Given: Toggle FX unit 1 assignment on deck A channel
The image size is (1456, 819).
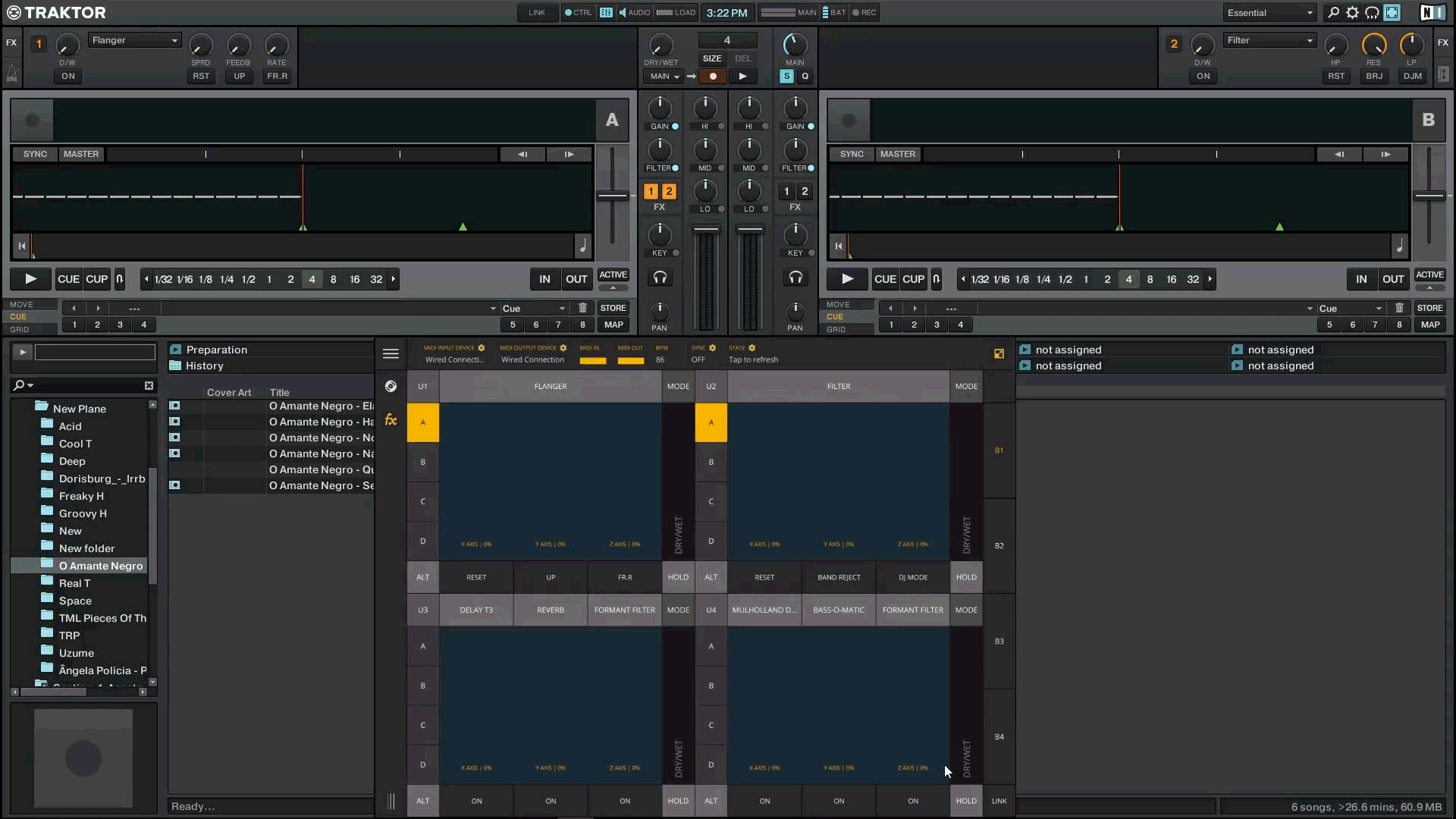Looking at the screenshot, I should 650,191.
